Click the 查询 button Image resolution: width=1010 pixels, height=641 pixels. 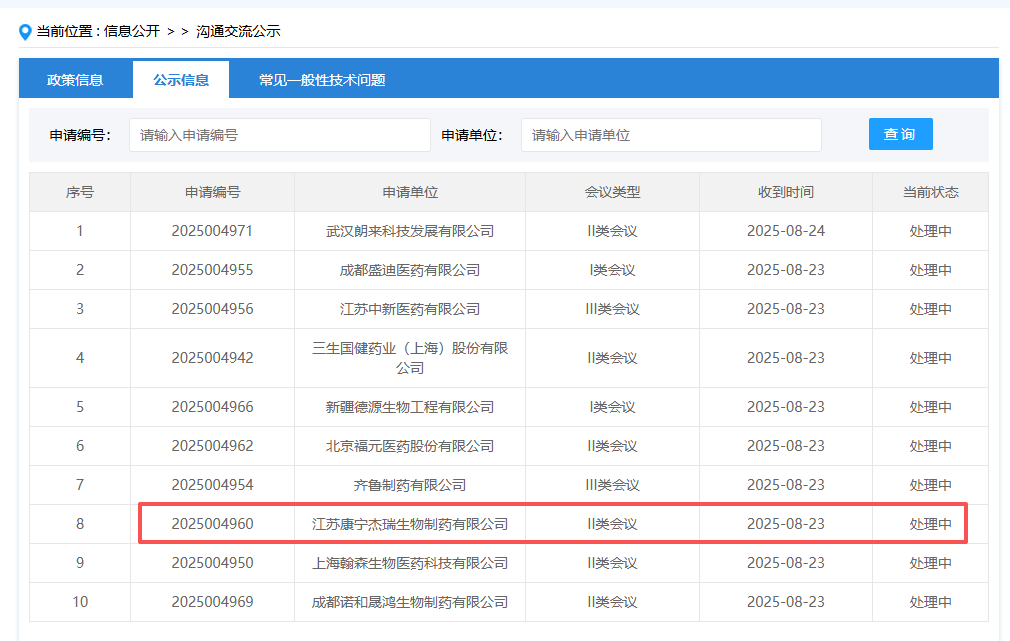coord(900,134)
